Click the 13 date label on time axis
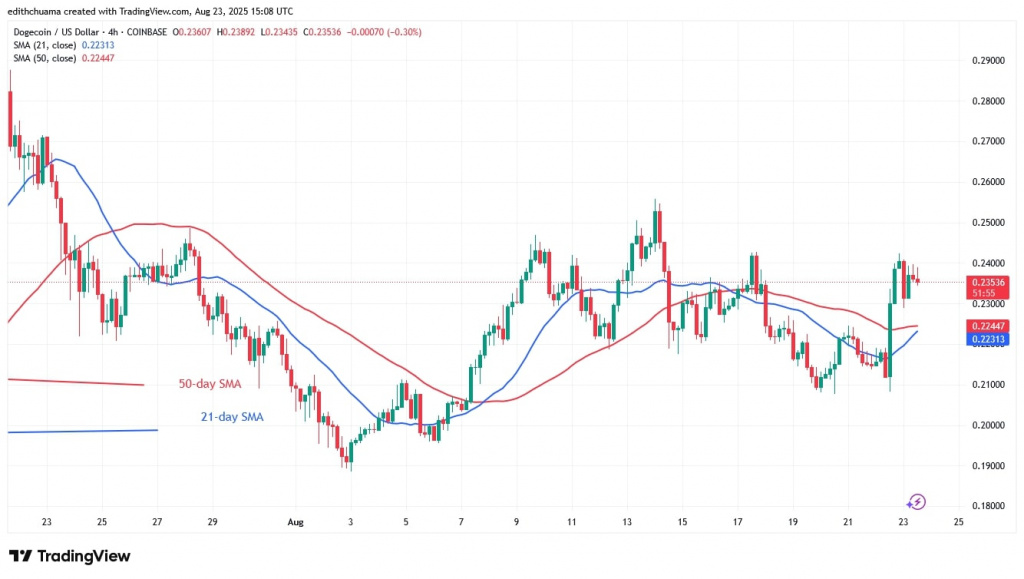This screenshot has height=579, width=1024. tap(627, 521)
